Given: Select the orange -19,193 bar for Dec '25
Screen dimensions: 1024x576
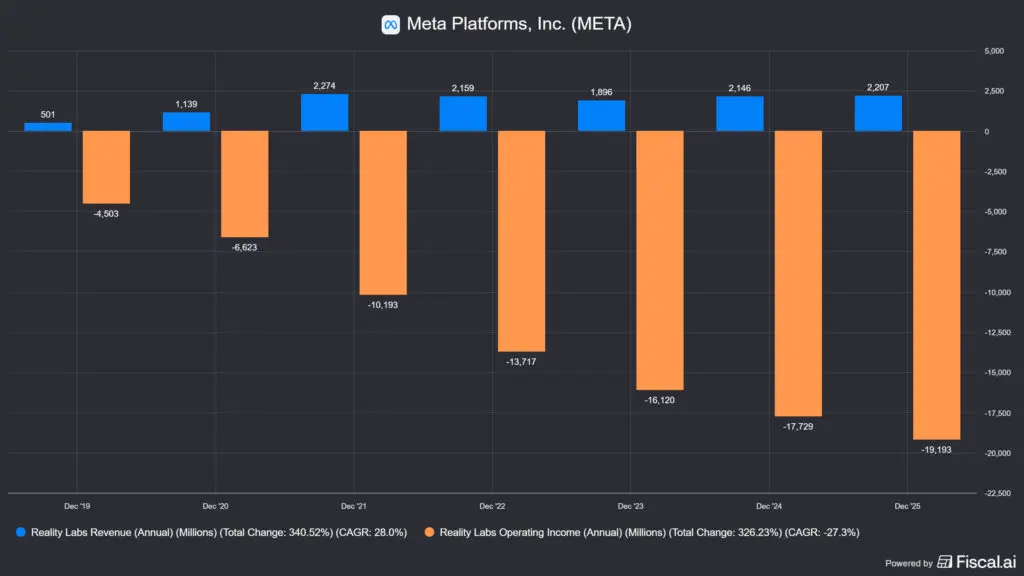Looking at the screenshot, I should pos(936,285).
